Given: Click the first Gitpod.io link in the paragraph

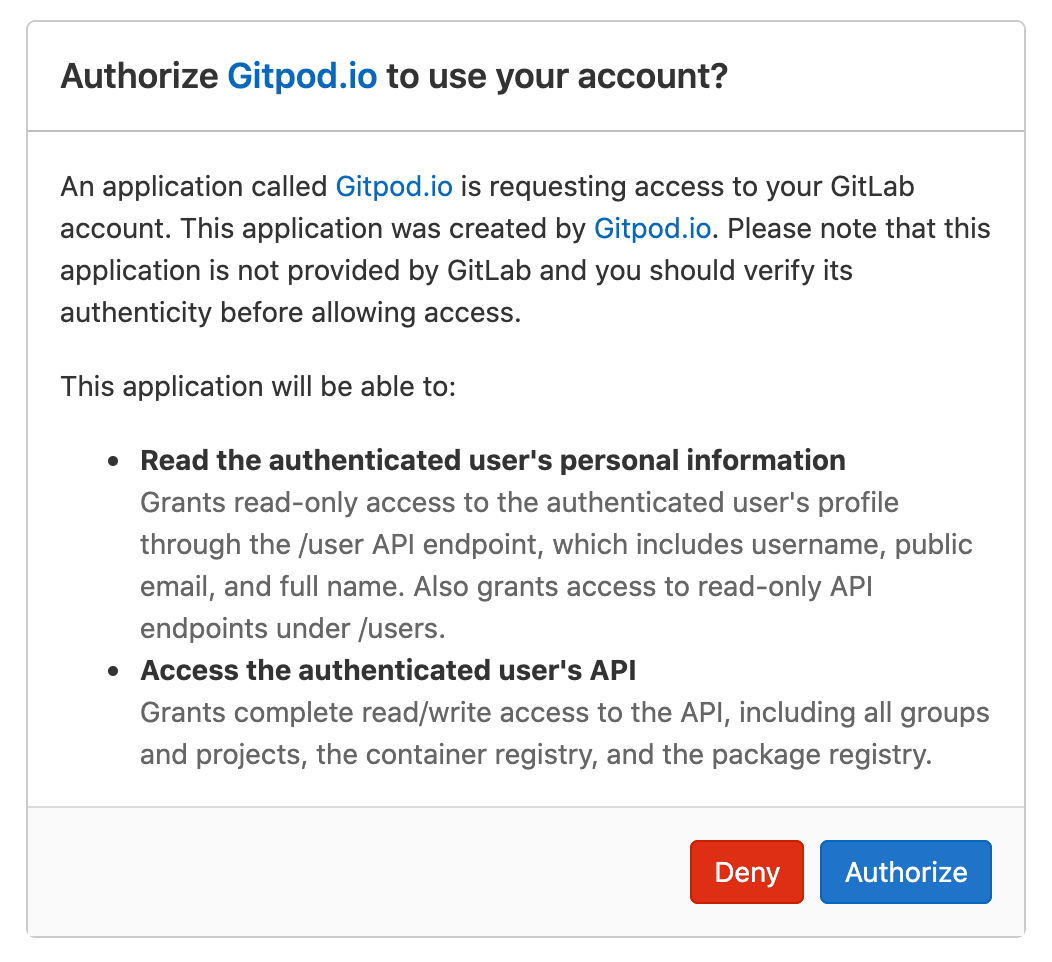Looking at the screenshot, I should [394, 187].
